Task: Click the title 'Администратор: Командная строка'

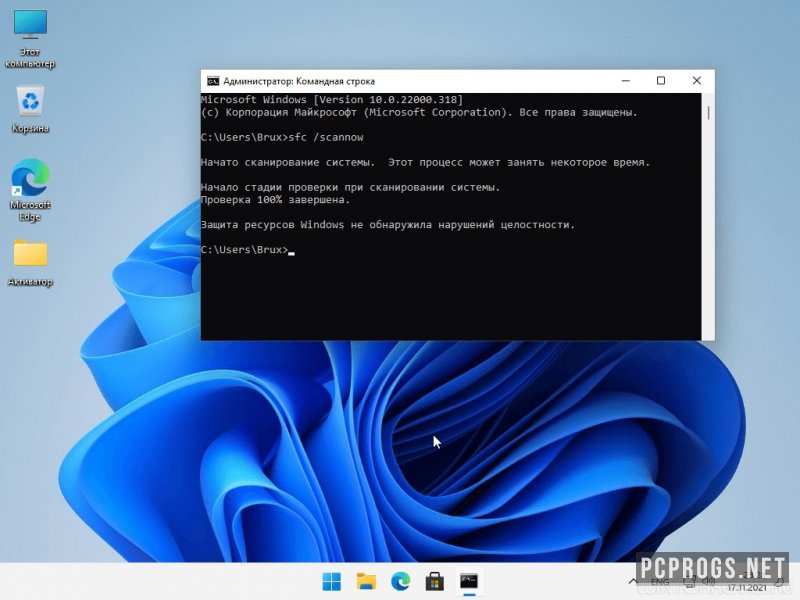Action: (299, 81)
